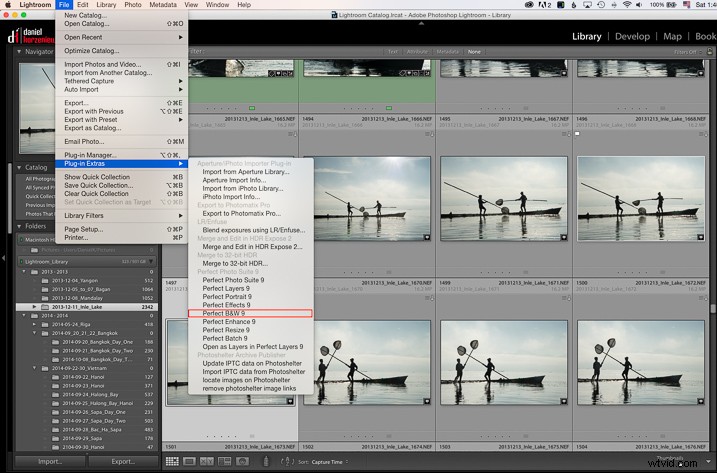Toggle the filter lock icon
Screen dimensions: 717x473
(708, 50)
